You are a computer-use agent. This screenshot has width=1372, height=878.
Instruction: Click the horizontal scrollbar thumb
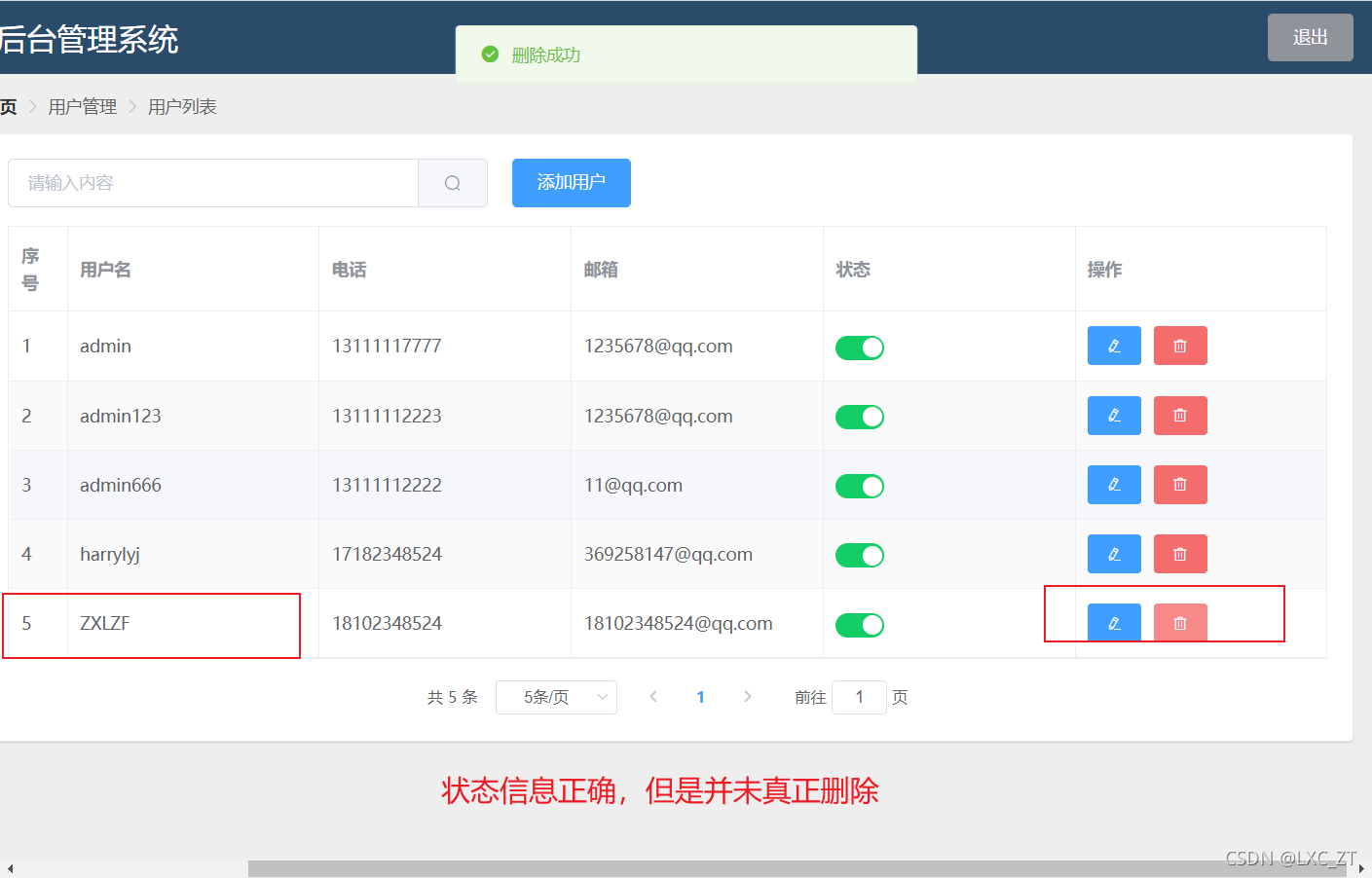(x=797, y=869)
